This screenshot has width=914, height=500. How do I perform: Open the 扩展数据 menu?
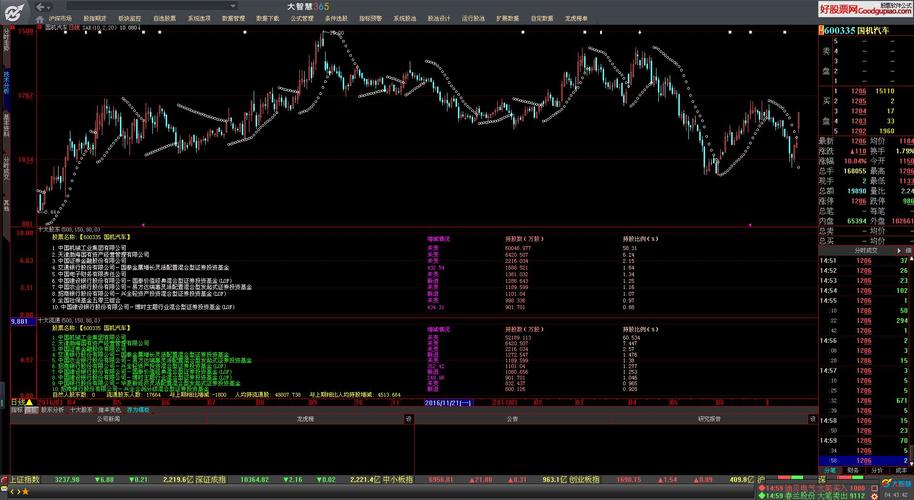[508, 19]
